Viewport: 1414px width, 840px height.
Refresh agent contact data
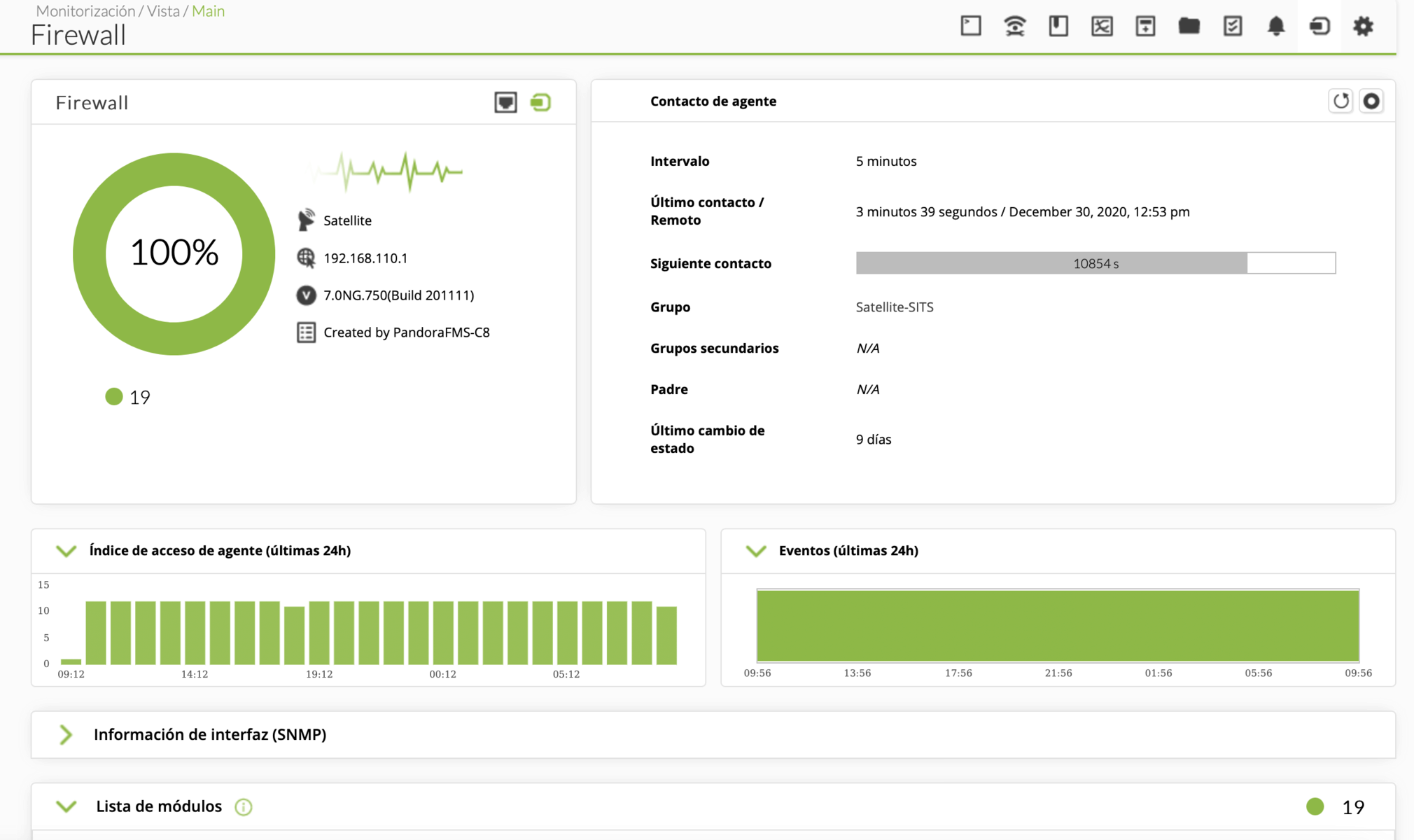(1340, 101)
